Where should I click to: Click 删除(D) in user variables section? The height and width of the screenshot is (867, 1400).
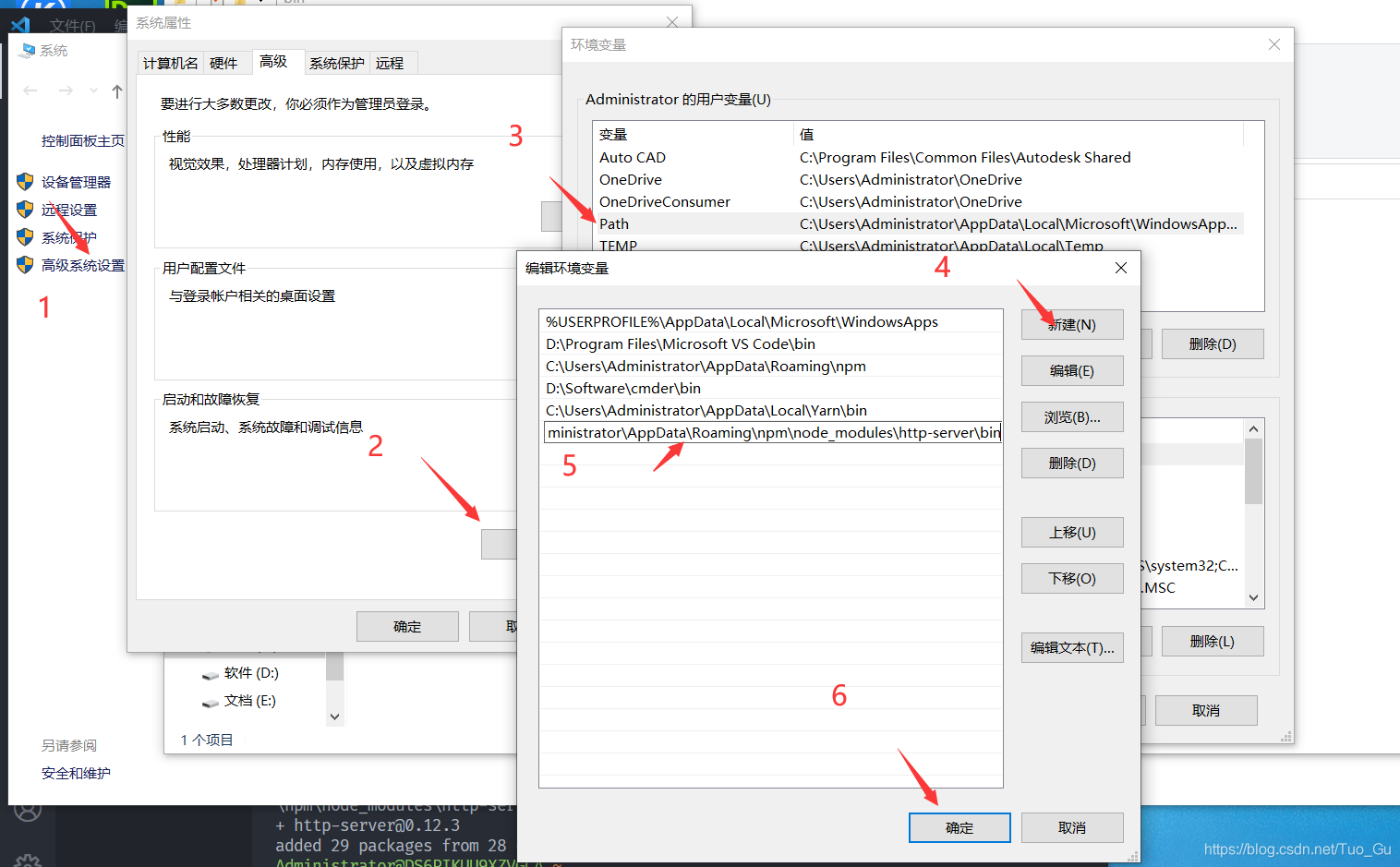pos(1213,344)
